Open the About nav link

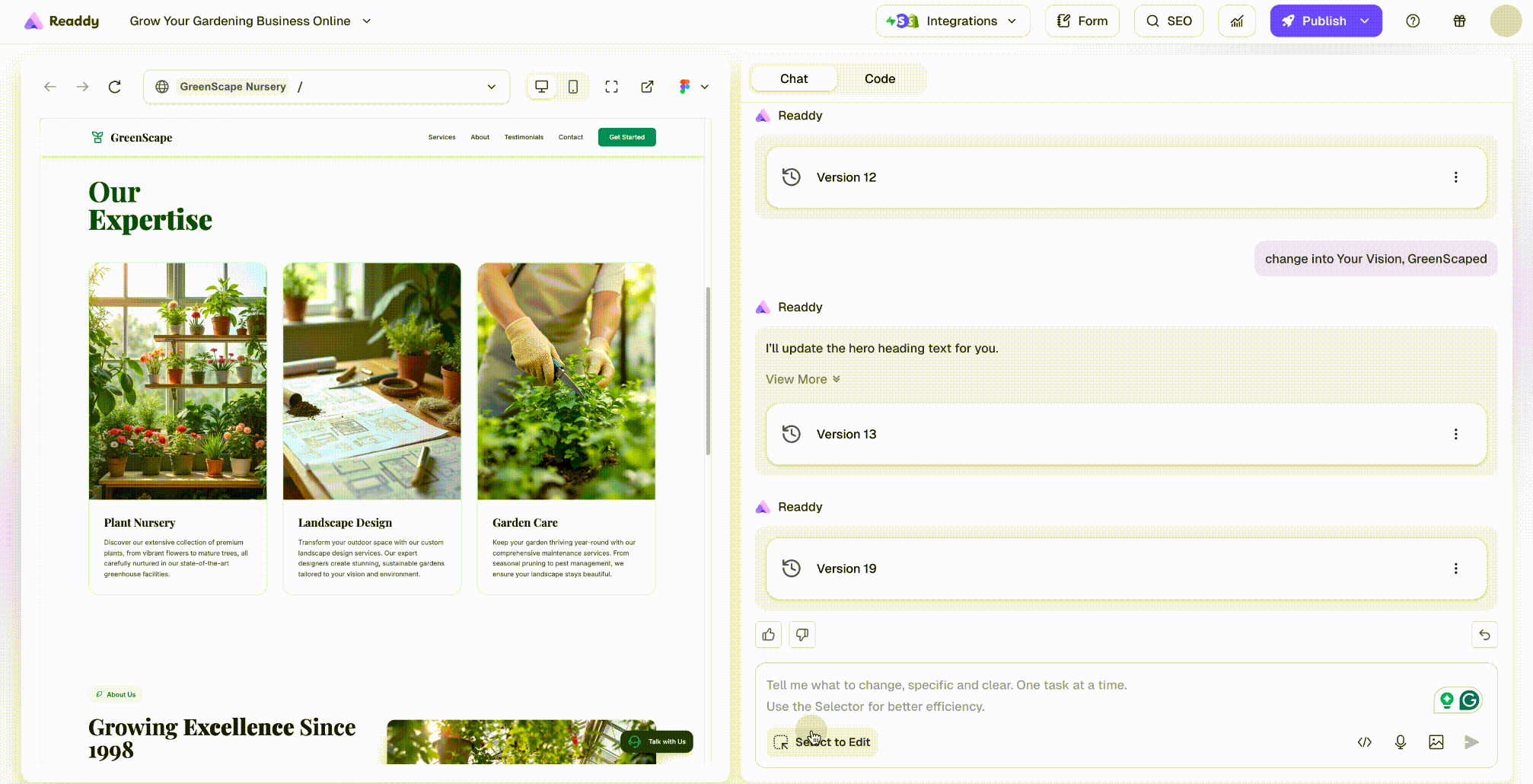[480, 138]
